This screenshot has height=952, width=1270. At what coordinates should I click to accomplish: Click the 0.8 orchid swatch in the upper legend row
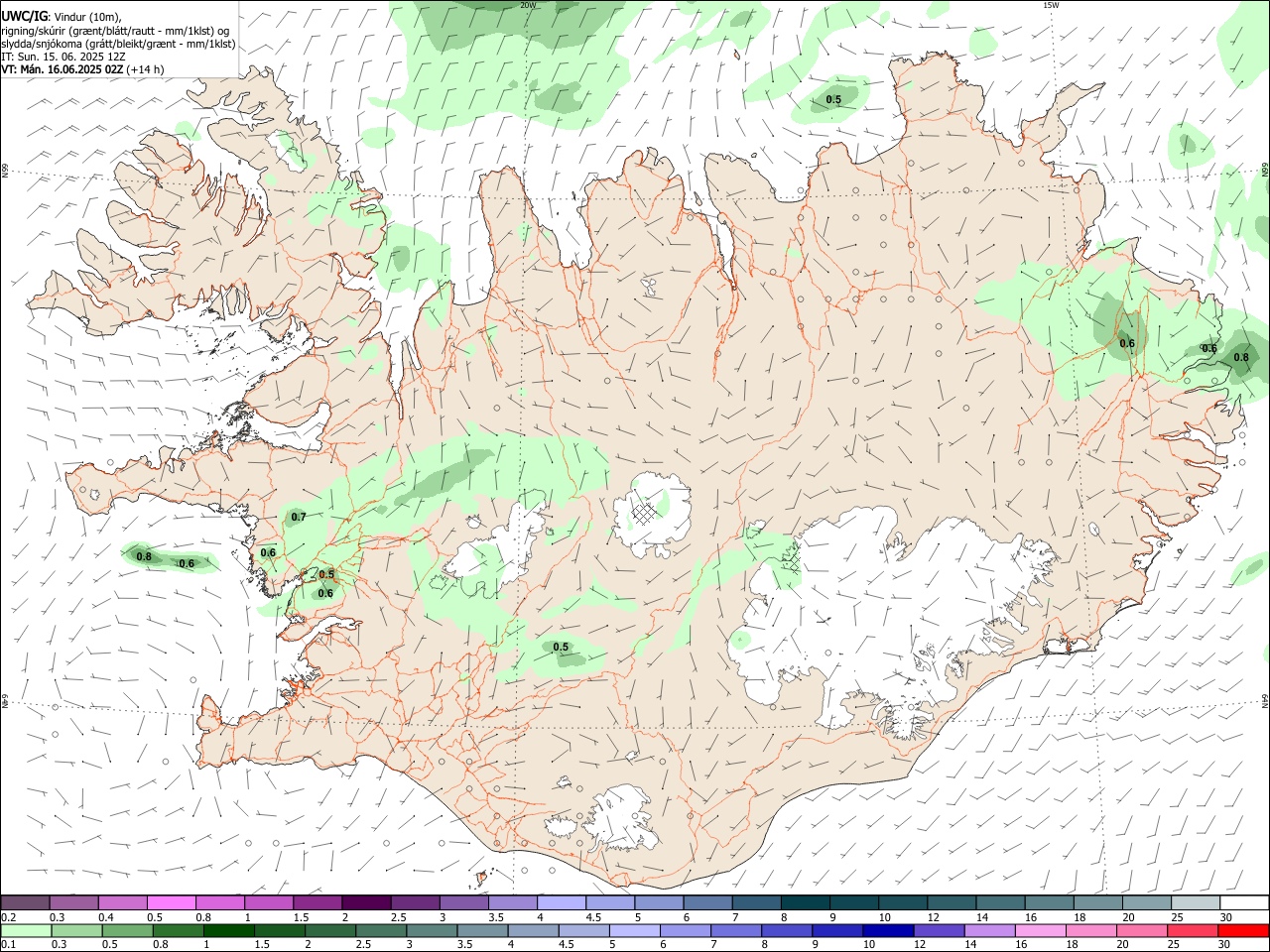[219, 902]
